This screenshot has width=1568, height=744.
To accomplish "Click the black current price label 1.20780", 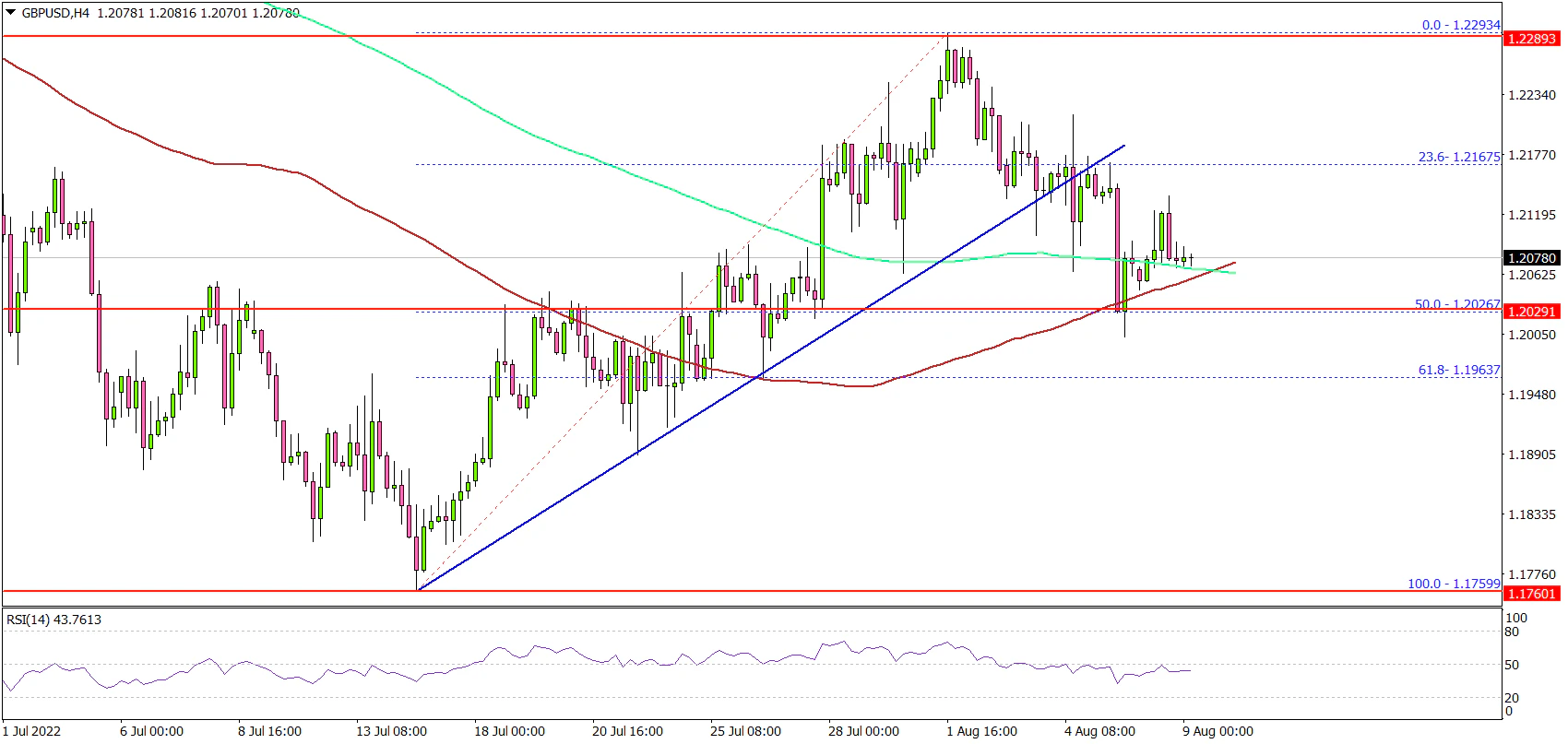I will tap(1531, 258).
